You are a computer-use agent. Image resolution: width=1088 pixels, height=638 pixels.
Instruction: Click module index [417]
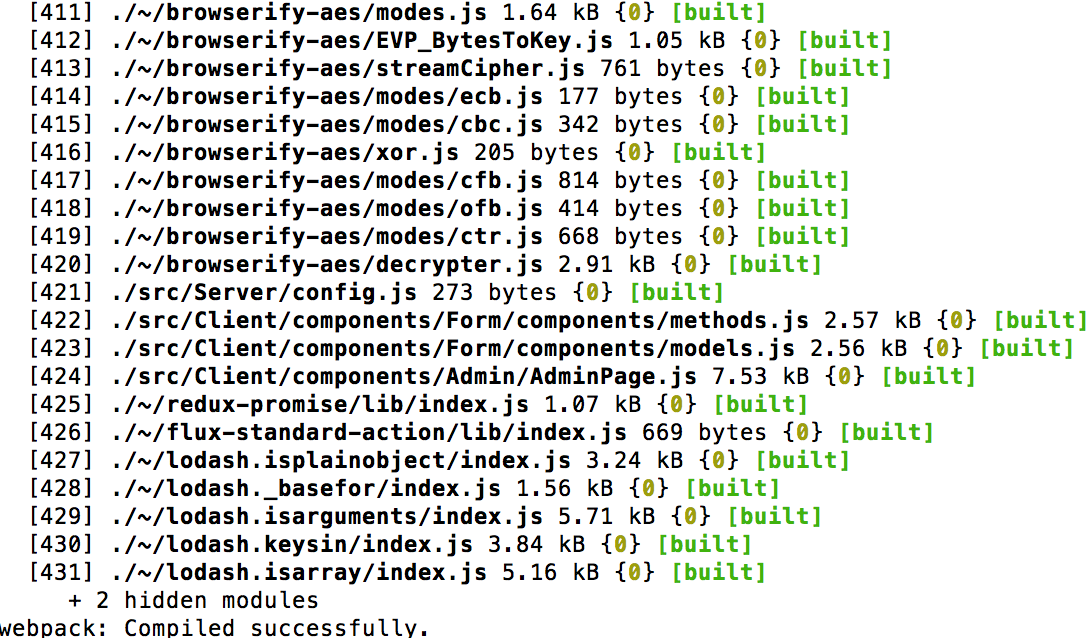pyautogui.click(x=61, y=181)
